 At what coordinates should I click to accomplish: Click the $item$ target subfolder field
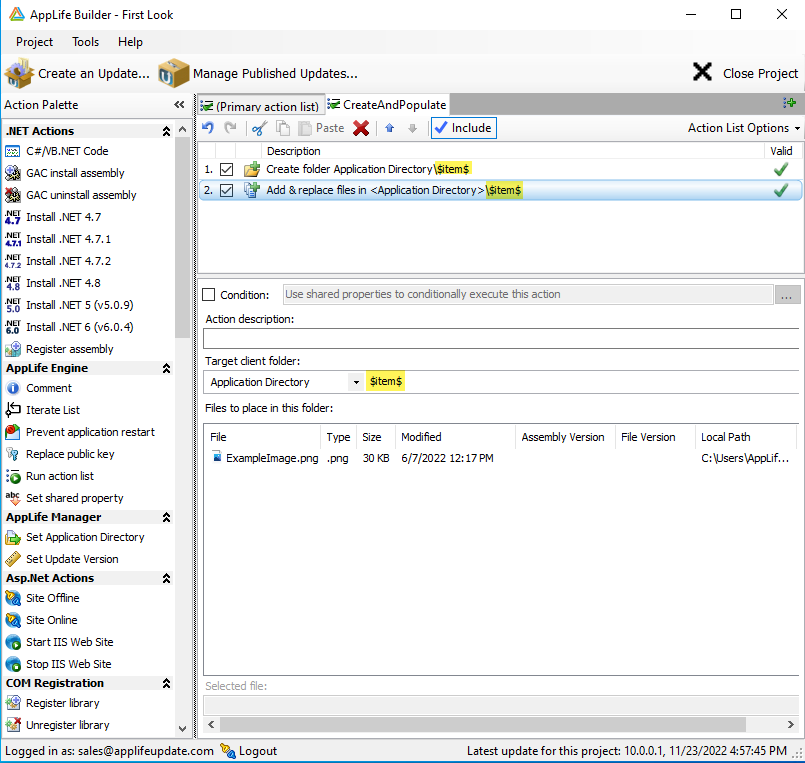point(582,382)
